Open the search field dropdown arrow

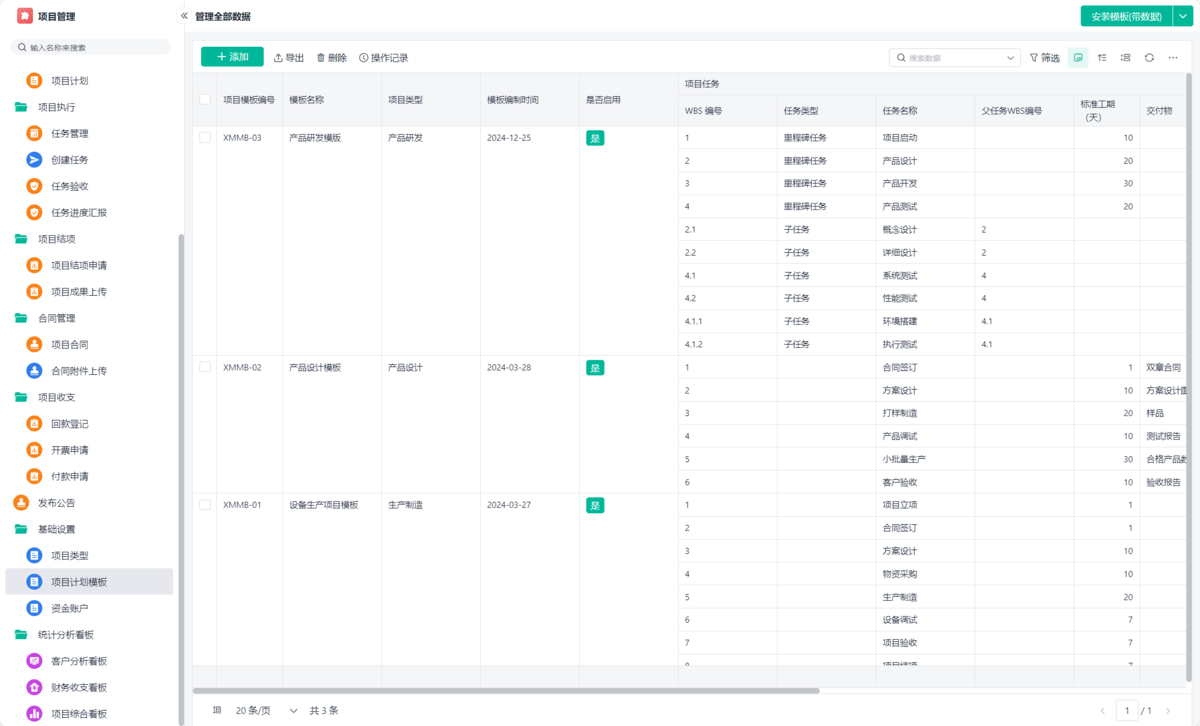(x=1013, y=58)
